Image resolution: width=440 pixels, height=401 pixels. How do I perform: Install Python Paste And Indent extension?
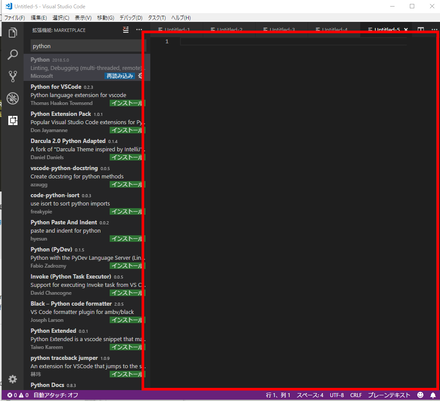127,239
